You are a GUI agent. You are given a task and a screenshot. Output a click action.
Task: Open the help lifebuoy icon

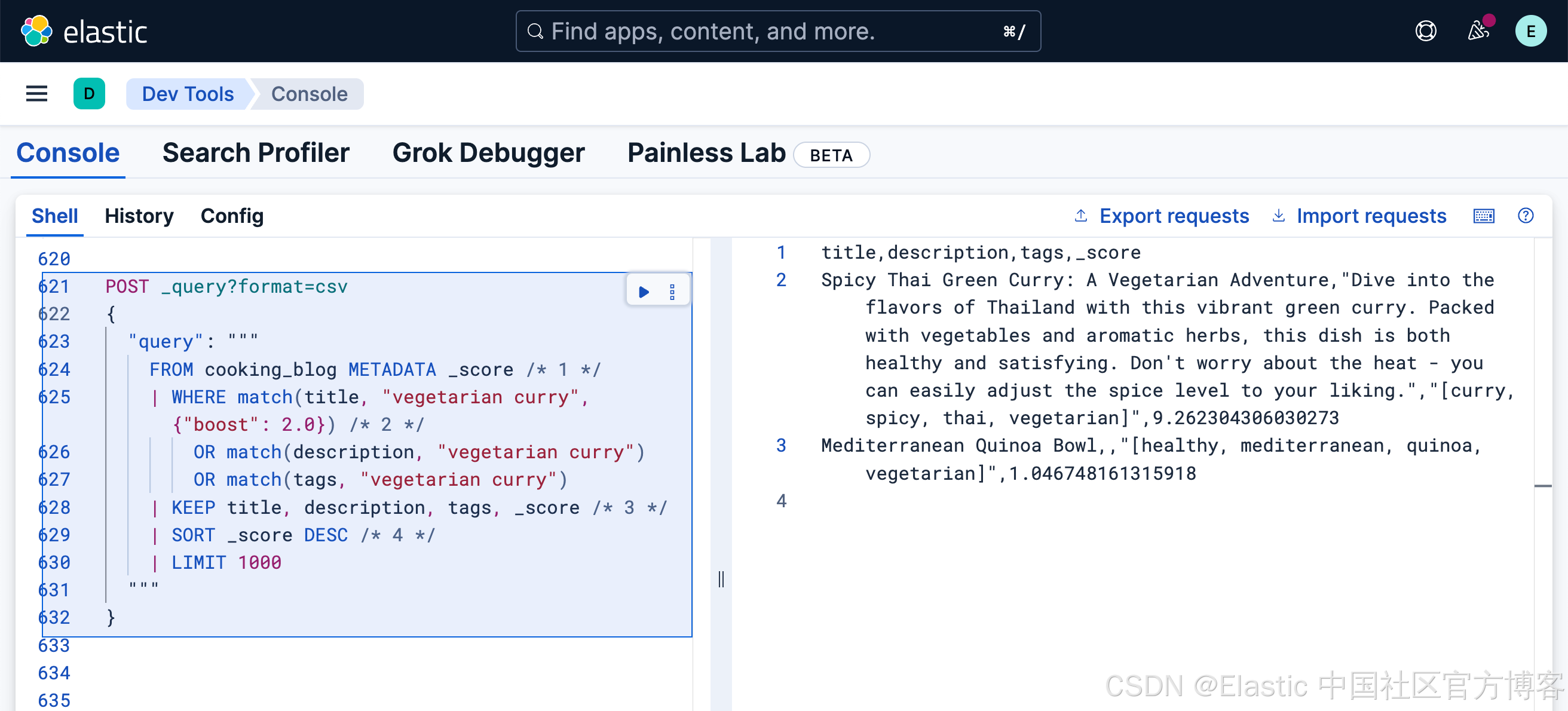tap(1425, 31)
